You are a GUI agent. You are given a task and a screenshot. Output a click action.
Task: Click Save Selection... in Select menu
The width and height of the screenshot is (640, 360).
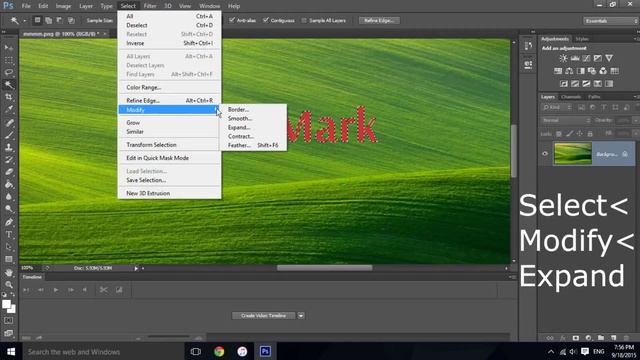click(x=146, y=180)
